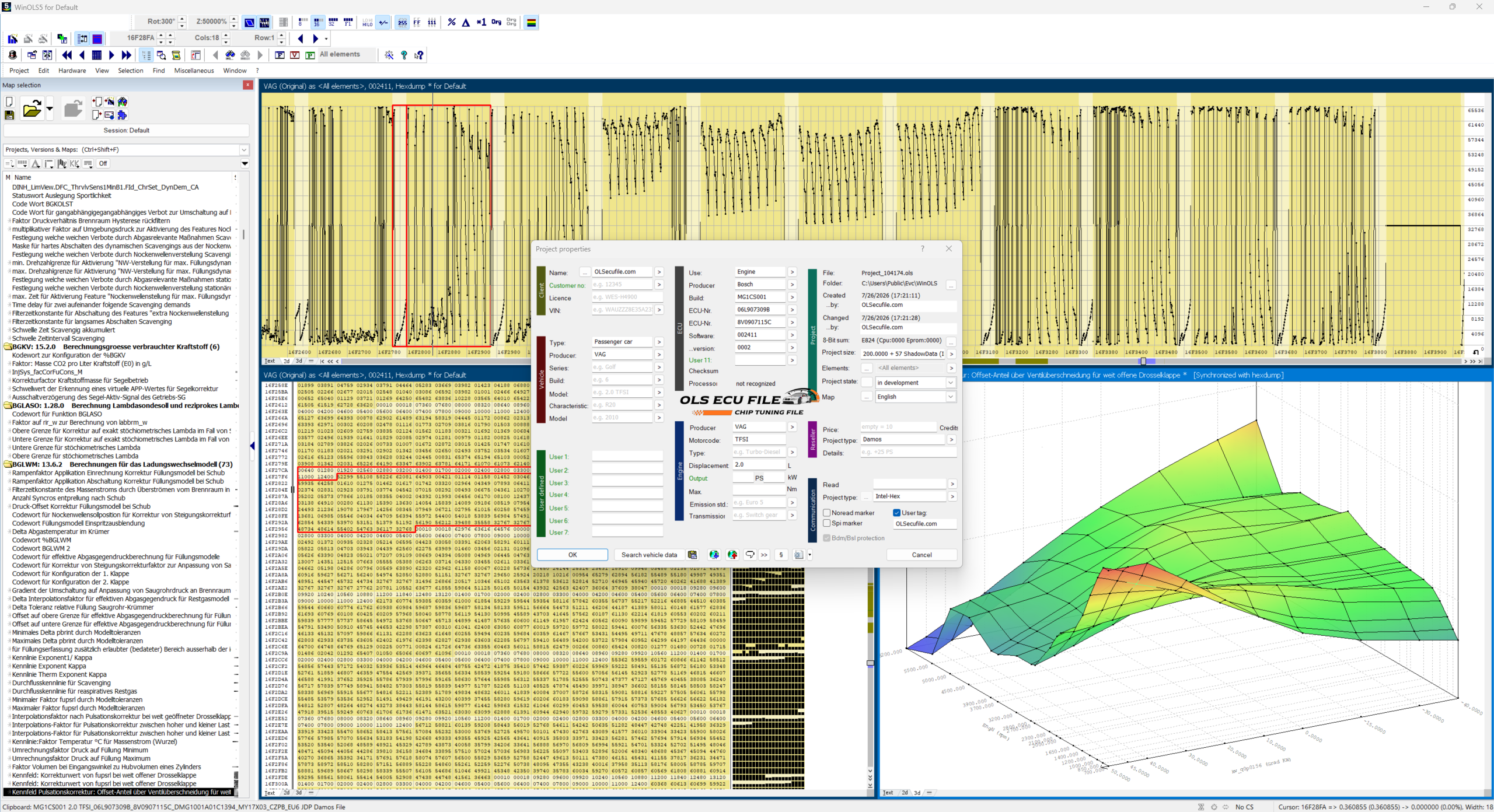Click the email envelope export icon
This screenshot has height=812, width=1494.
109,115
